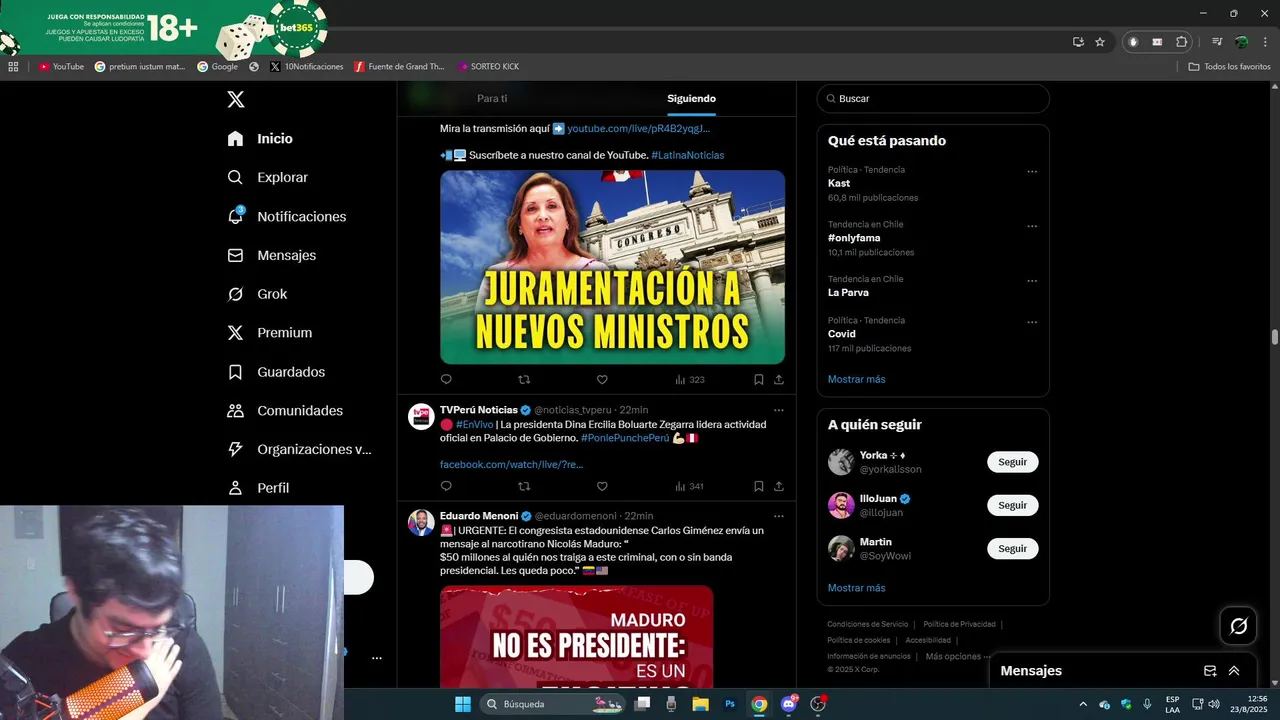Bookmark the TVPerú Noticias post
1280x720 pixels.
pos(758,486)
